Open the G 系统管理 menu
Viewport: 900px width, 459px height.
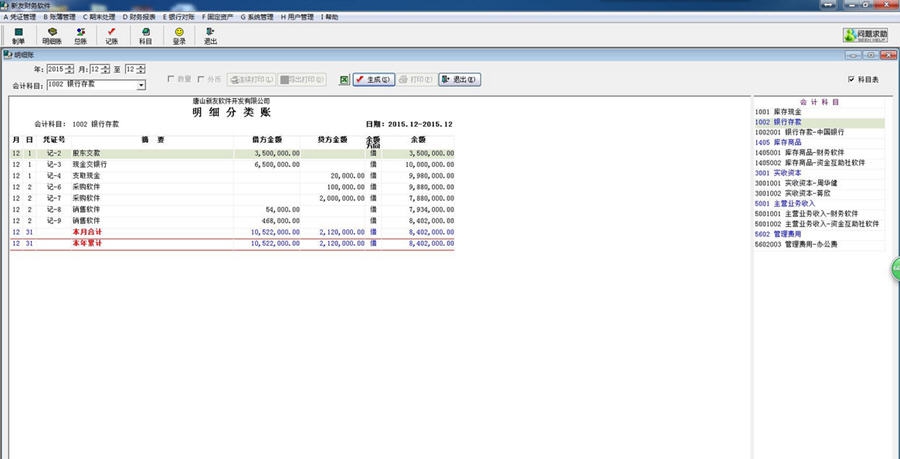(x=257, y=17)
